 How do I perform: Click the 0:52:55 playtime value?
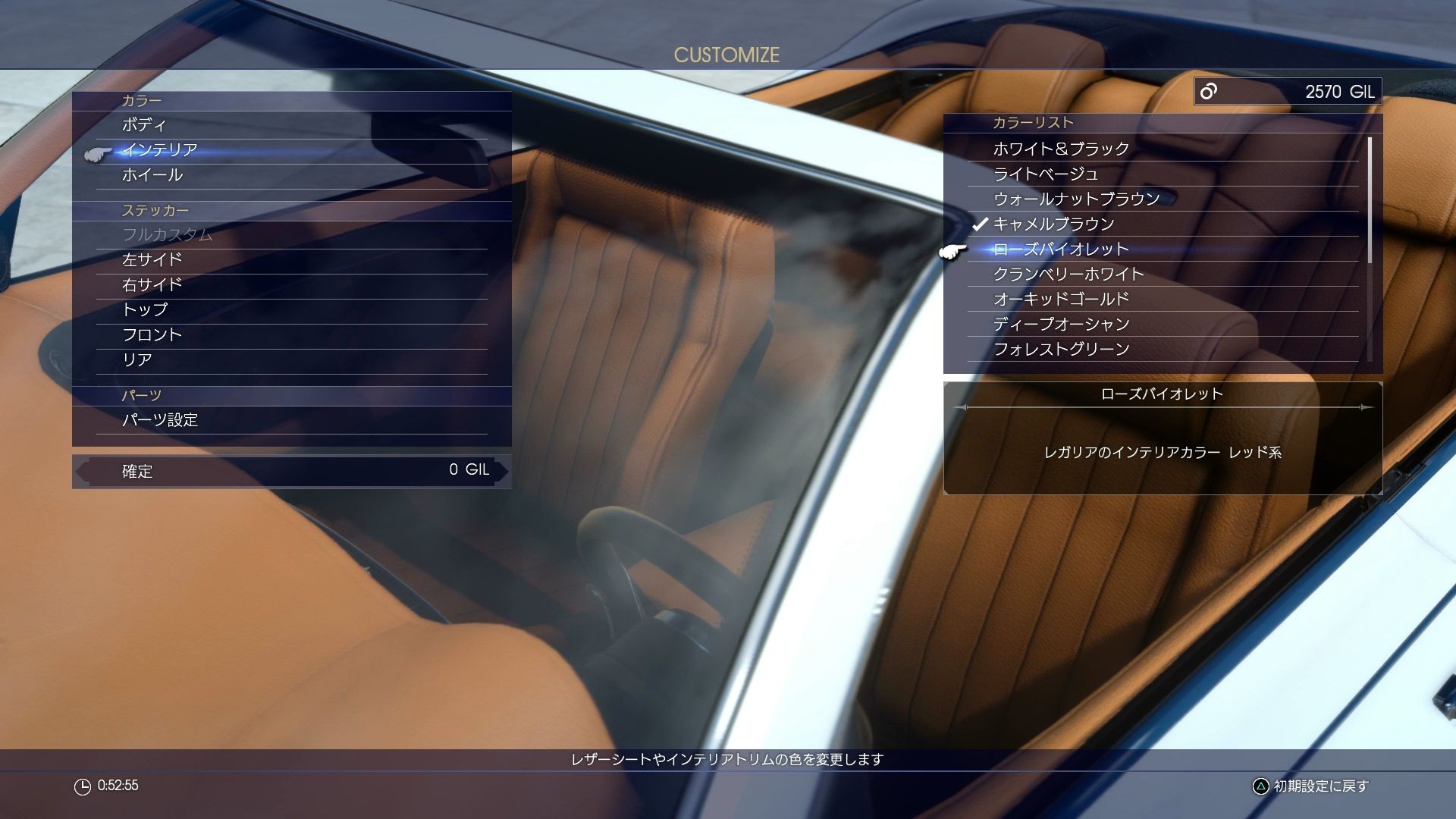coord(118,786)
